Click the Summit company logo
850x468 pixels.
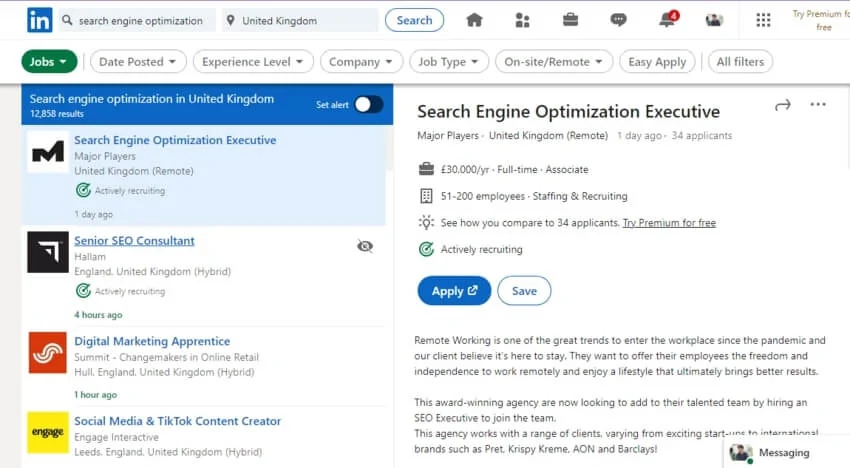48,352
